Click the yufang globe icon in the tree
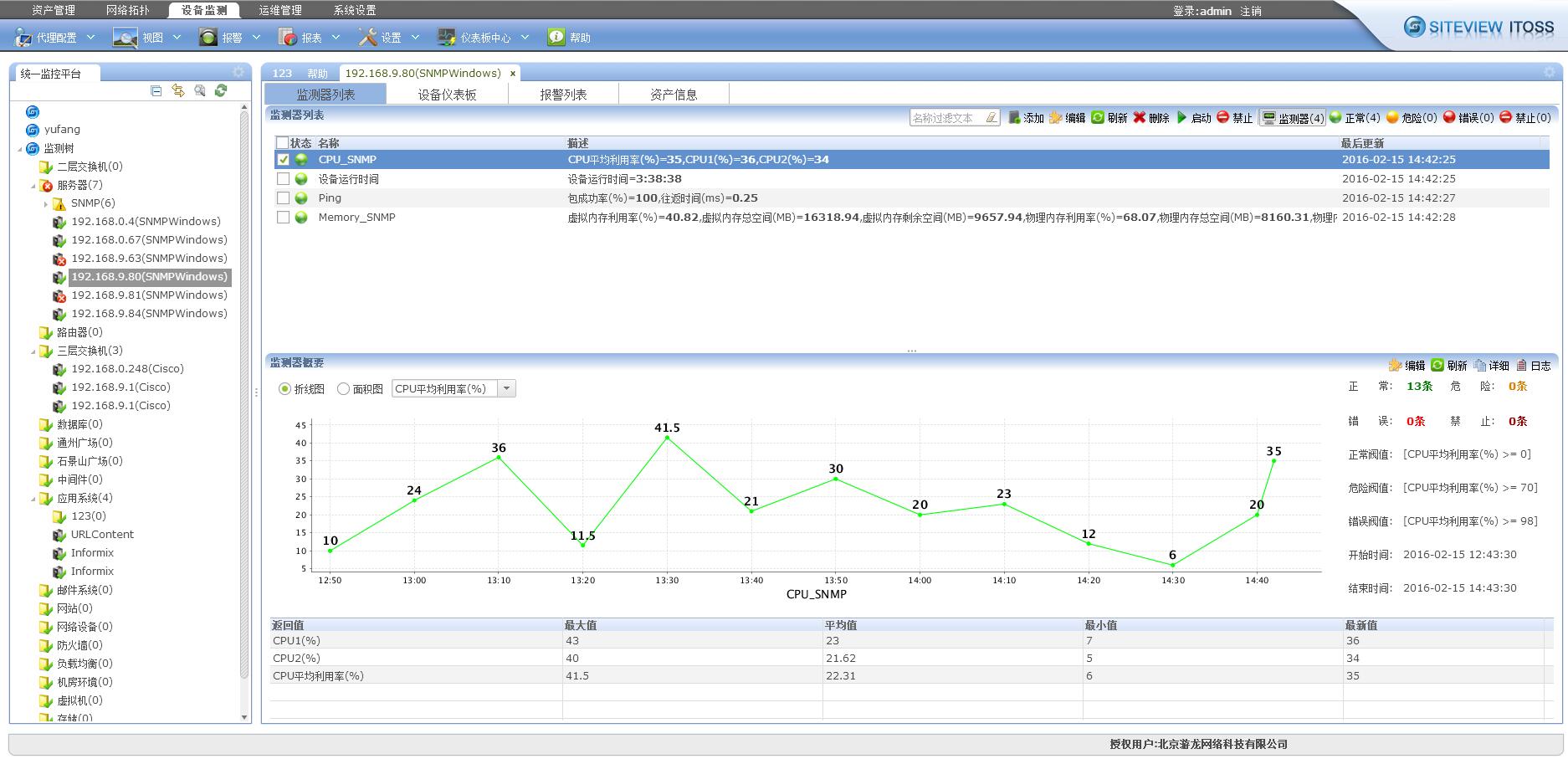The image size is (1568, 759). [x=32, y=130]
